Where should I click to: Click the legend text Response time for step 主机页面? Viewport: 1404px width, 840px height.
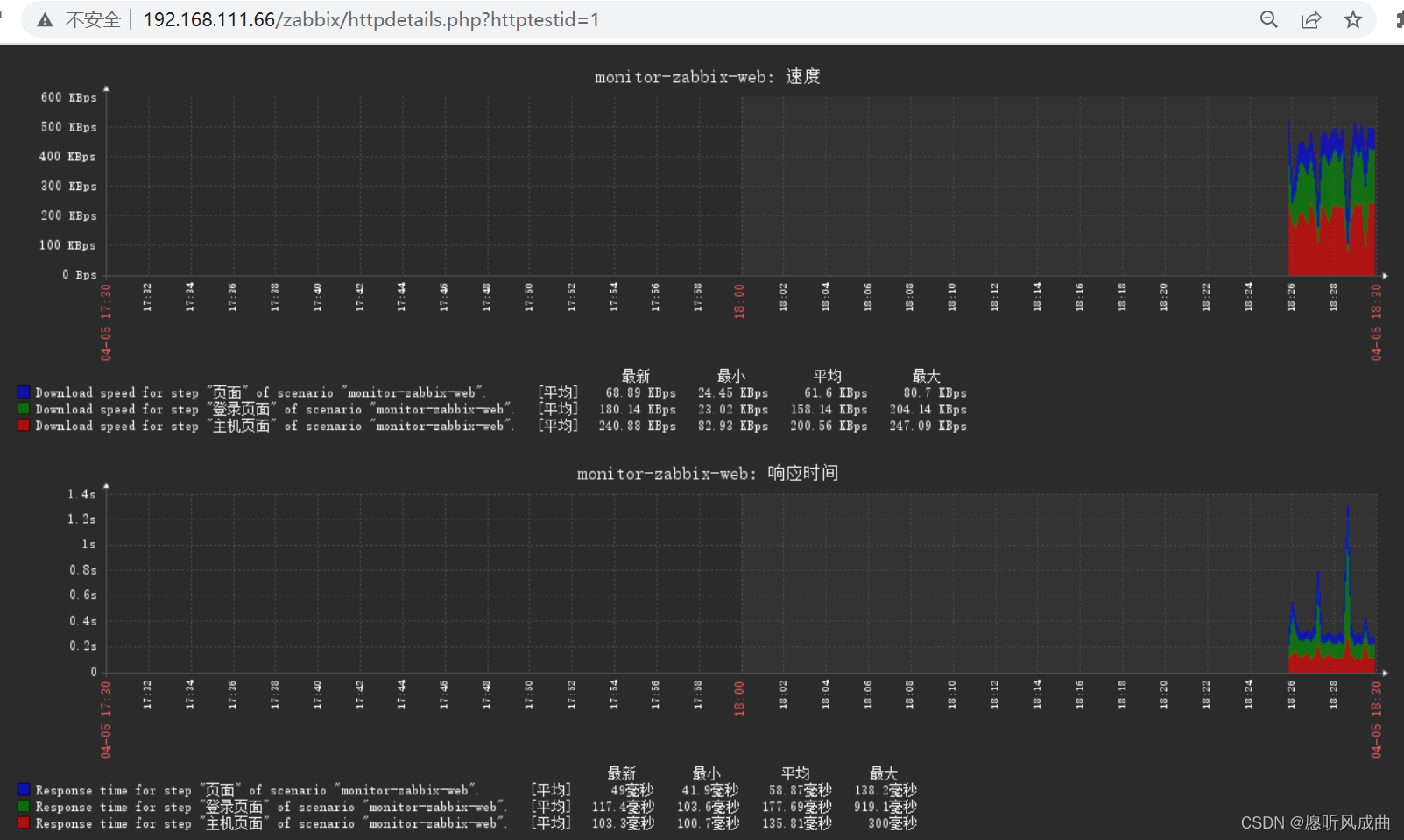click(272, 824)
